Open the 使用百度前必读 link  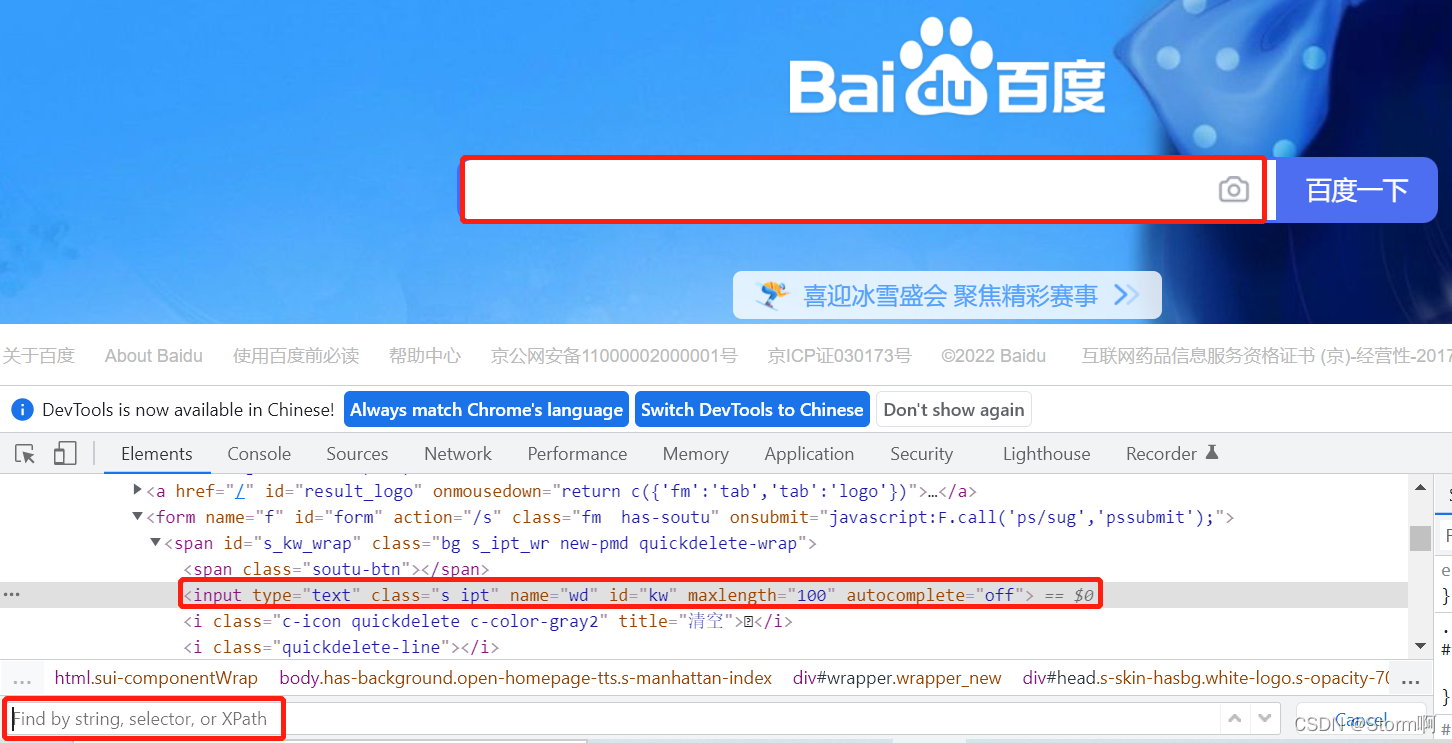(x=296, y=356)
